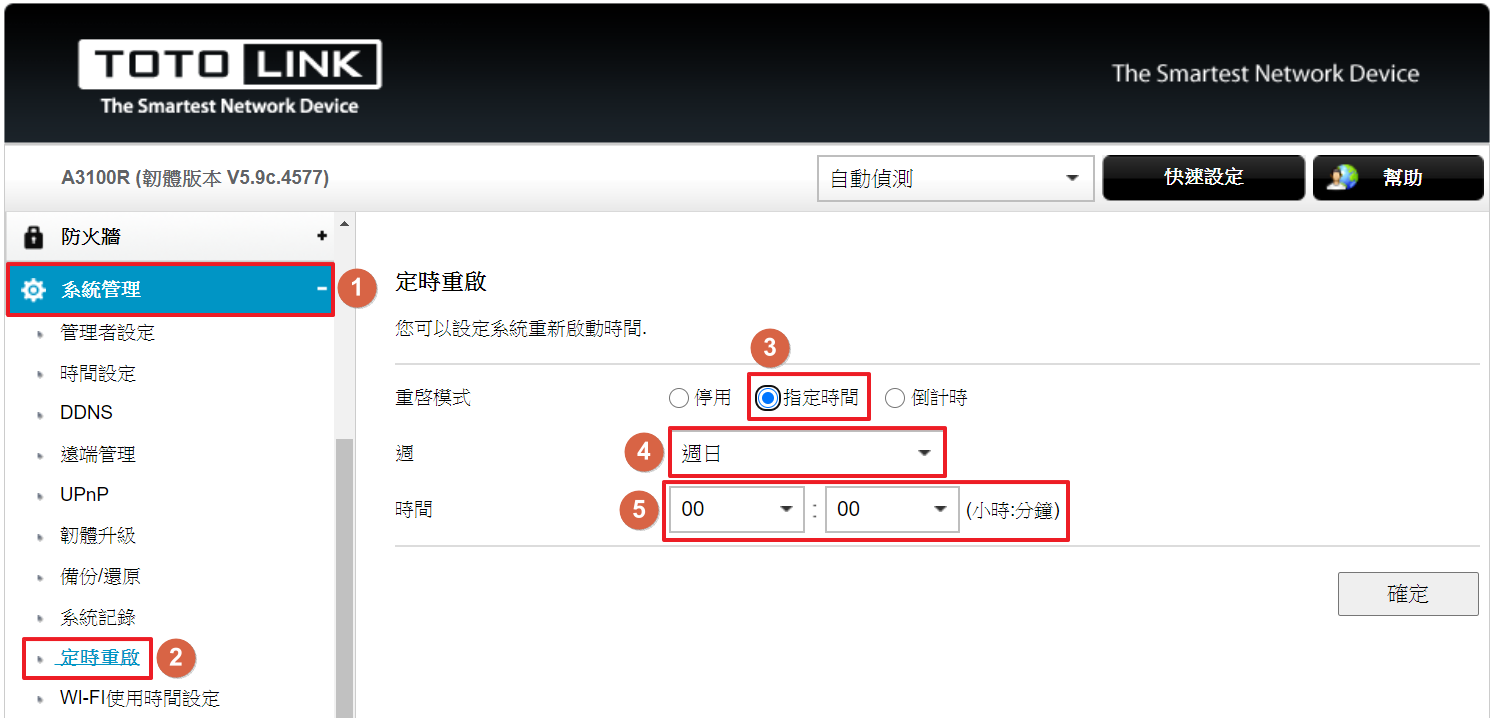The height and width of the screenshot is (718, 1496).
Task: Select the 倒計時 radio button
Action: (x=895, y=398)
